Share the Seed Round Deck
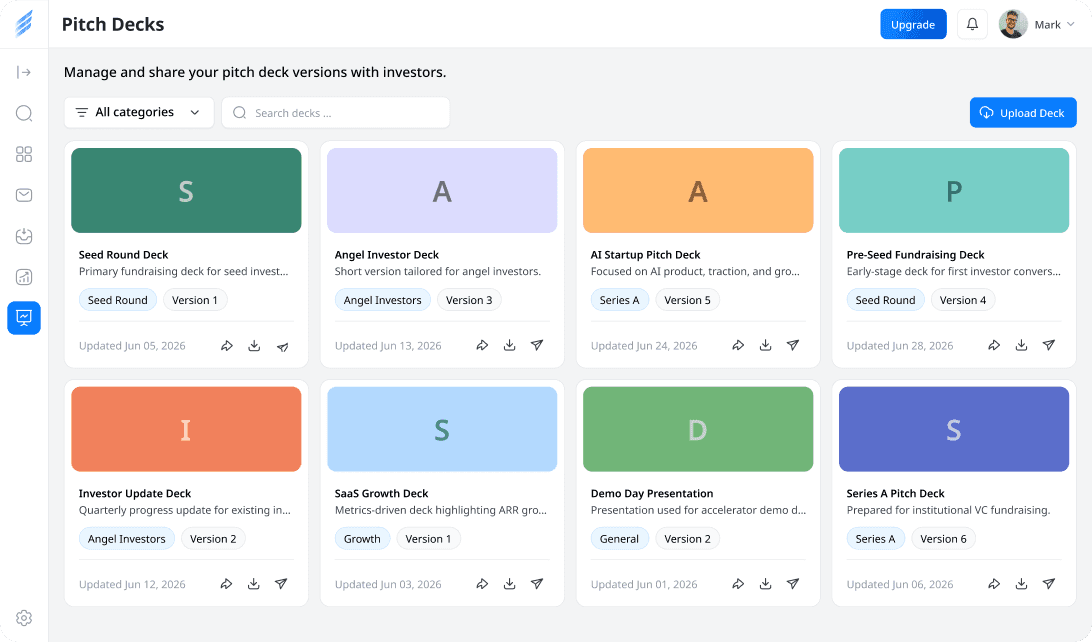Image resolution: width=1092 pixels, height=642 pixels. click(227, 345)
